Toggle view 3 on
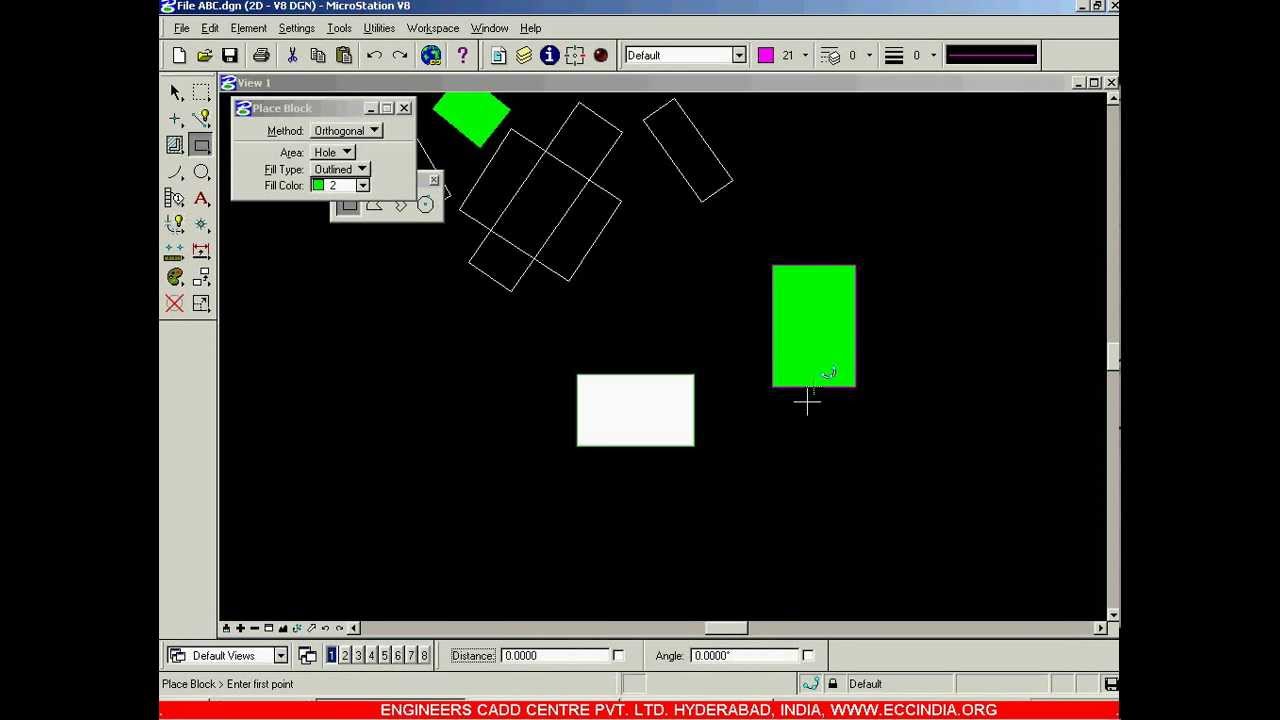1280x720 pixels. [358, 656]
